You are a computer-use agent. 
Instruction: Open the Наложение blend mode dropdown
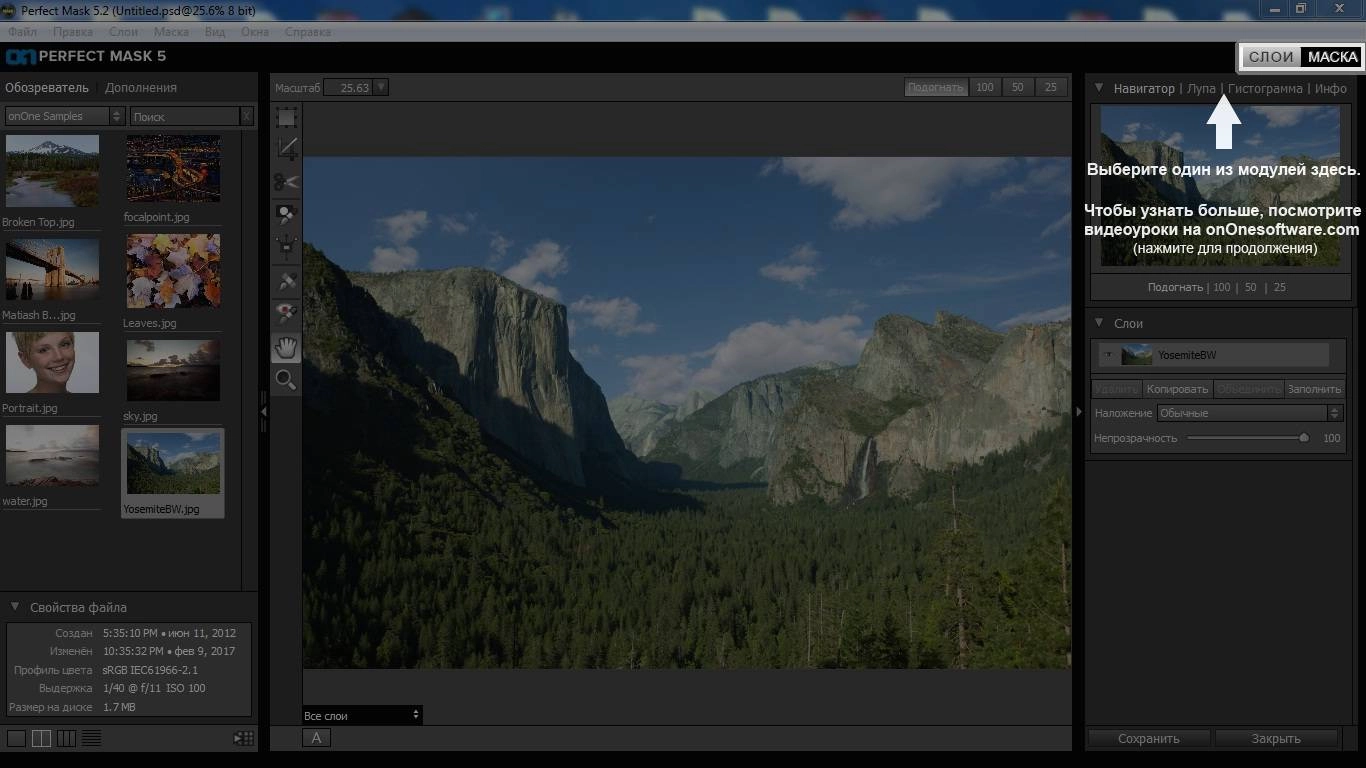point(1249,413)
